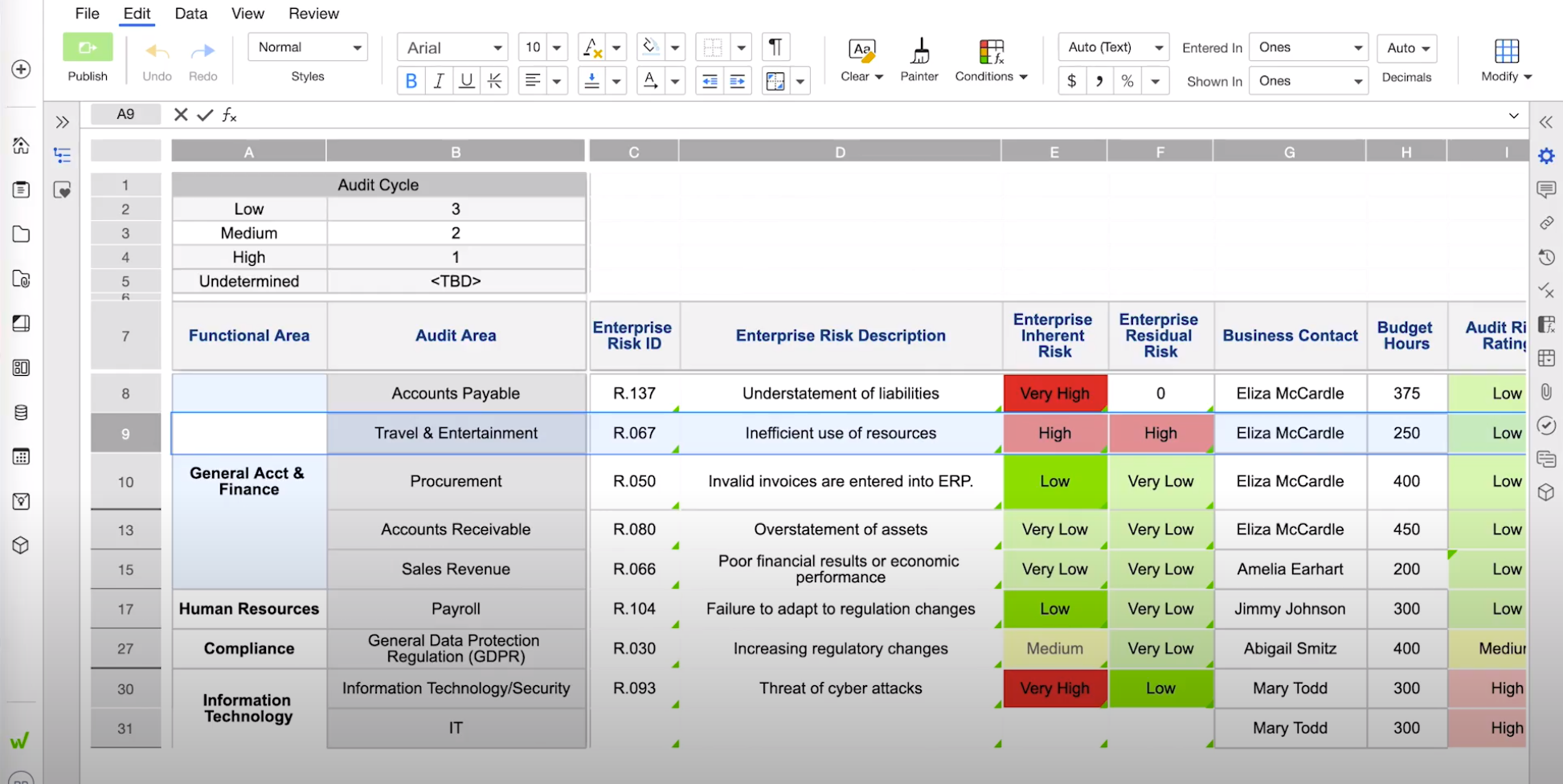Screen dimensions: 1563x784
Task: Click the increase indent icon
Action: (737, 81)
